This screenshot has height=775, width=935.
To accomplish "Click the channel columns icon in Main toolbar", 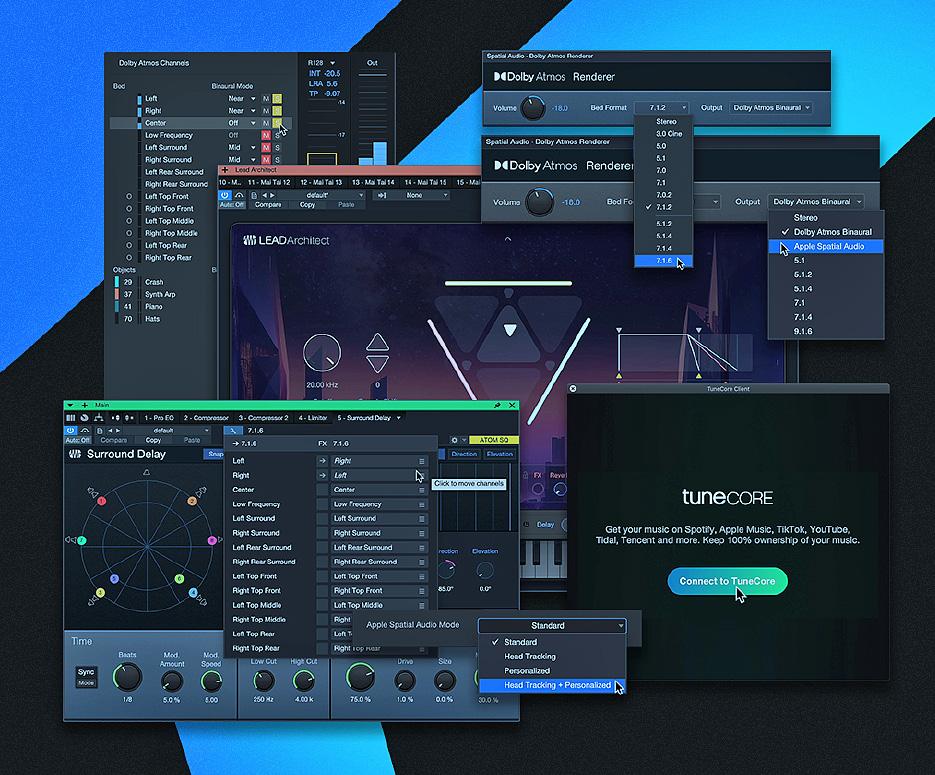I will point(70,418).
